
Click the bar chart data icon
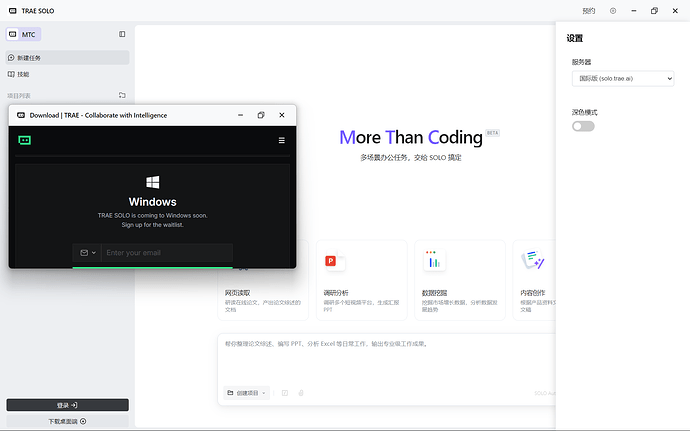(x=434, y=261)
